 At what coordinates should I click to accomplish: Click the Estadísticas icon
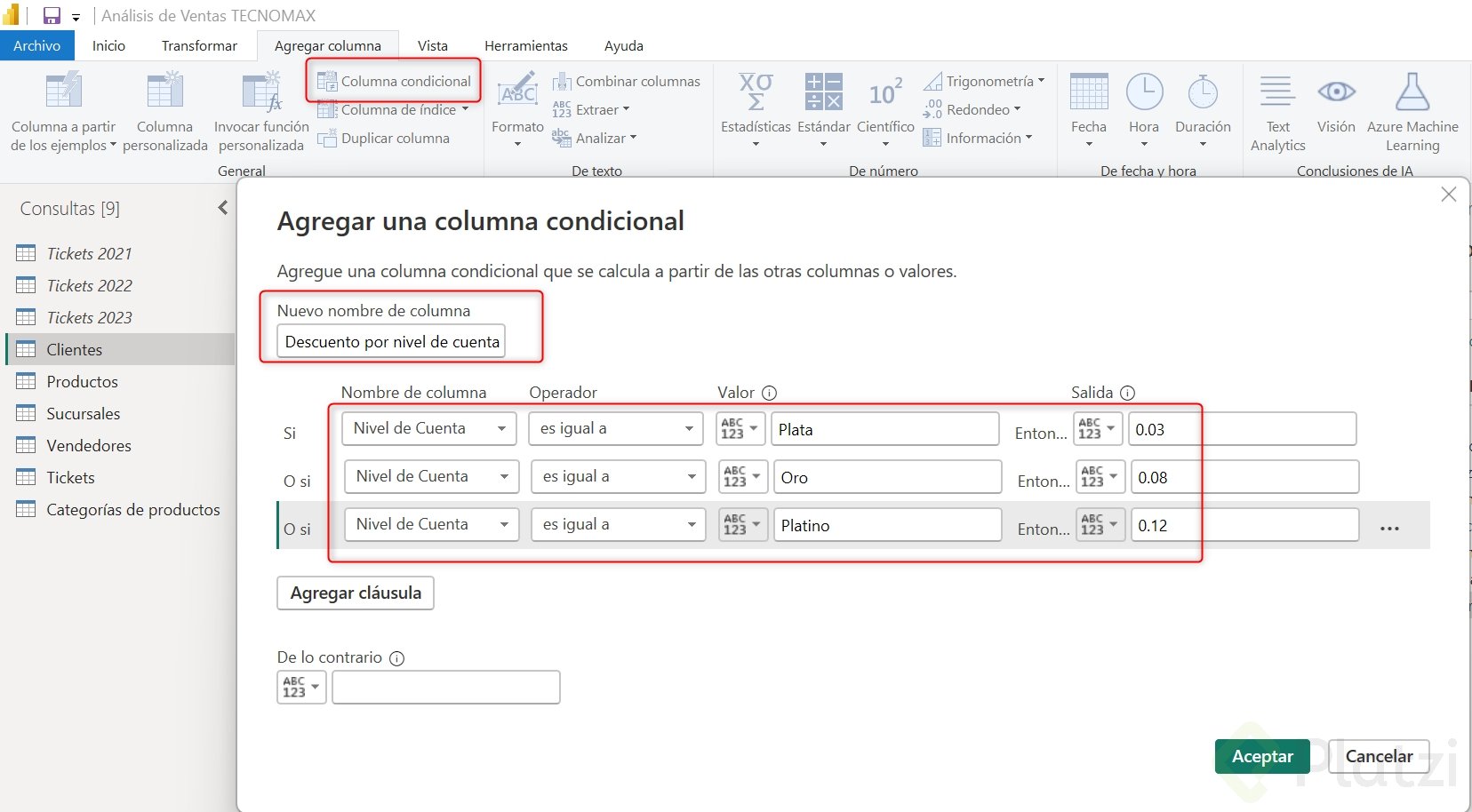tap(756, 92)
